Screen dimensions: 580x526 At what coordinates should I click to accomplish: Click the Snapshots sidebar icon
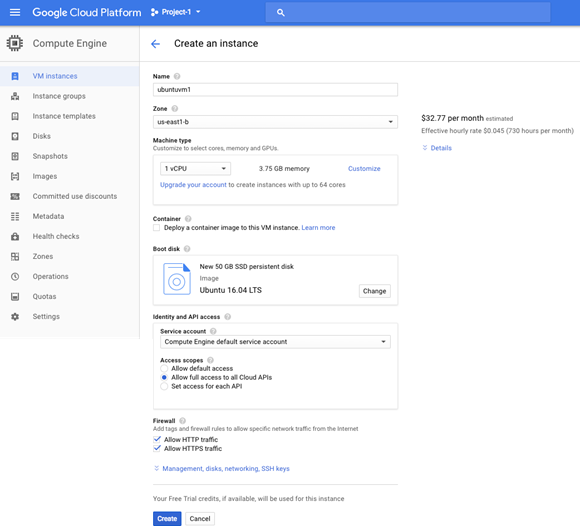(x=15, y=156)
